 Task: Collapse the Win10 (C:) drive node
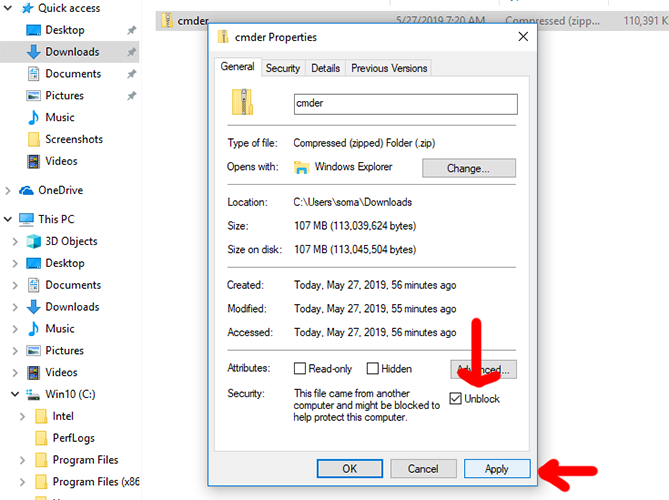(15, 394)
